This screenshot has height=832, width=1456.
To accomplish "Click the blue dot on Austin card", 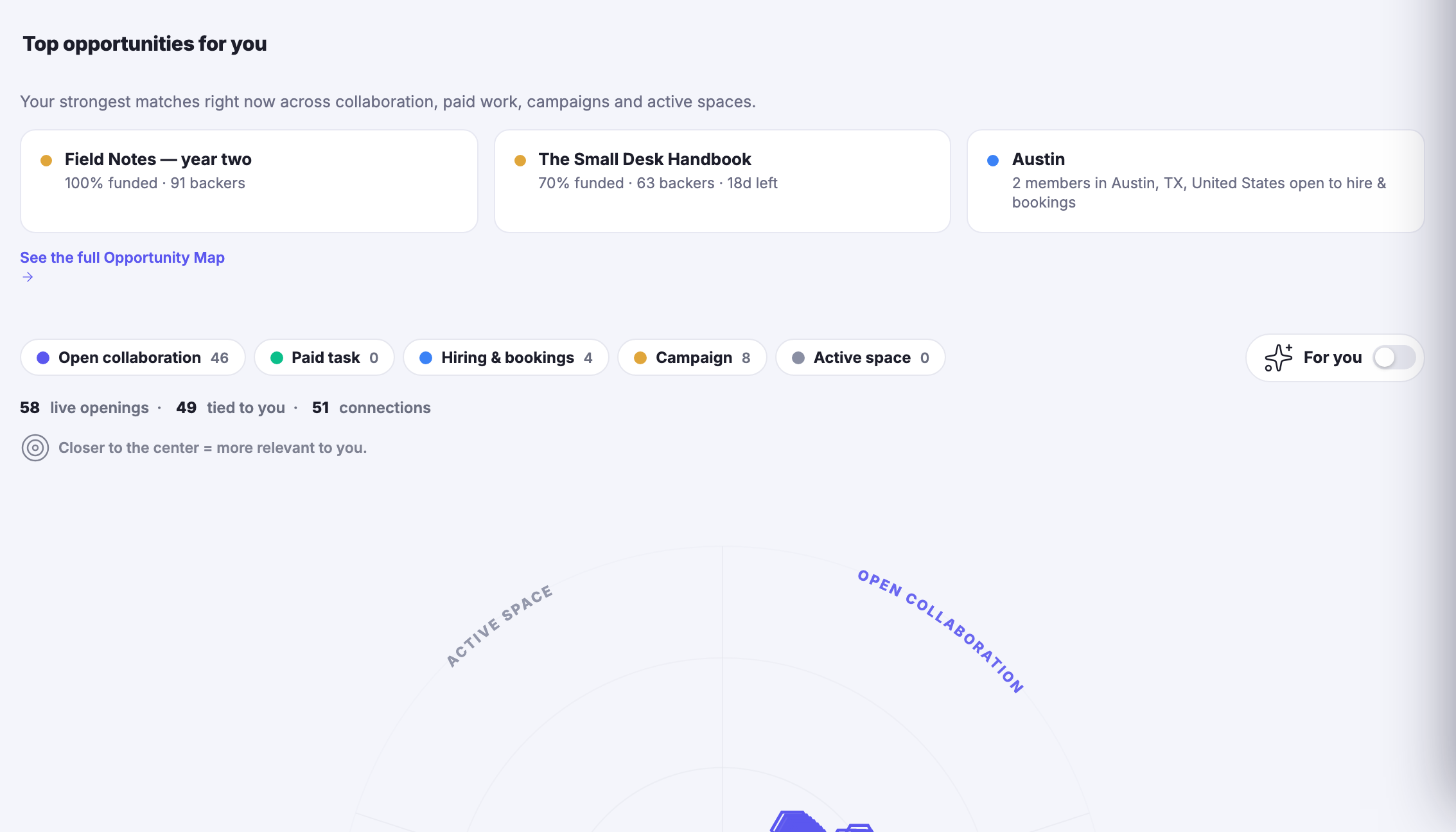I will (x=993, y=161).
